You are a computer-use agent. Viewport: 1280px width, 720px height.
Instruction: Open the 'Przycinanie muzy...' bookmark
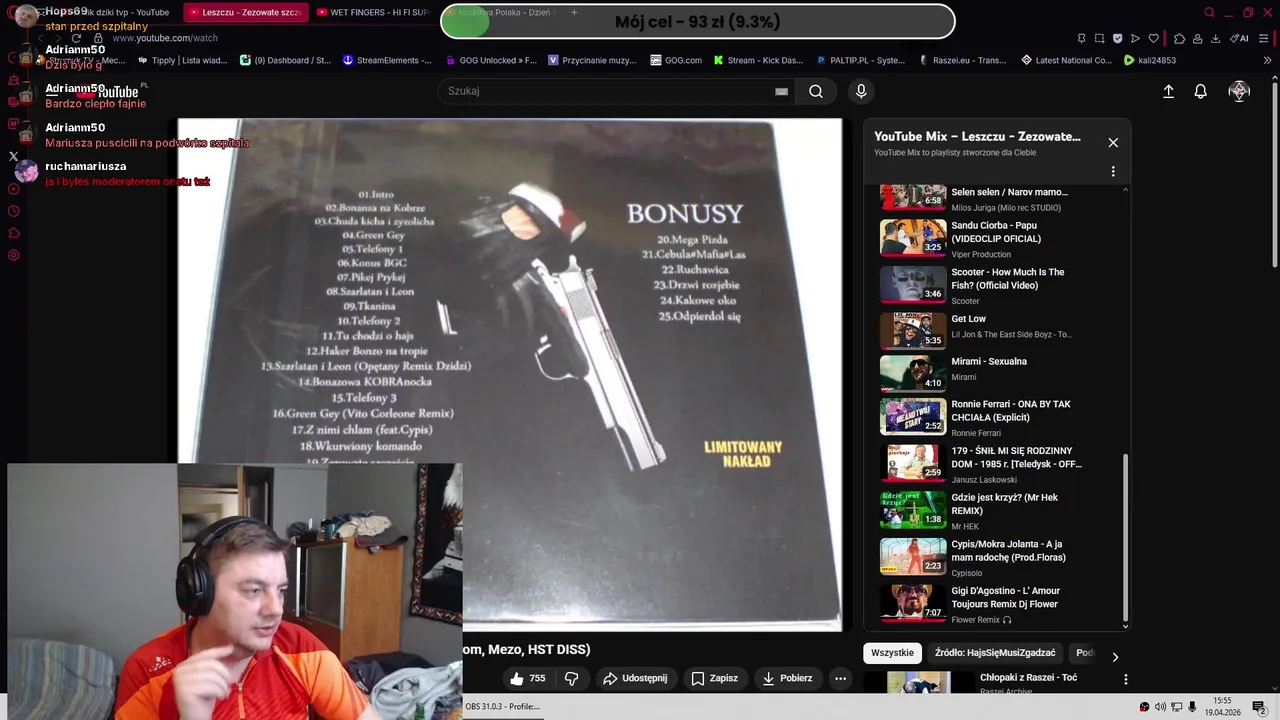click(x=592, y=60)
